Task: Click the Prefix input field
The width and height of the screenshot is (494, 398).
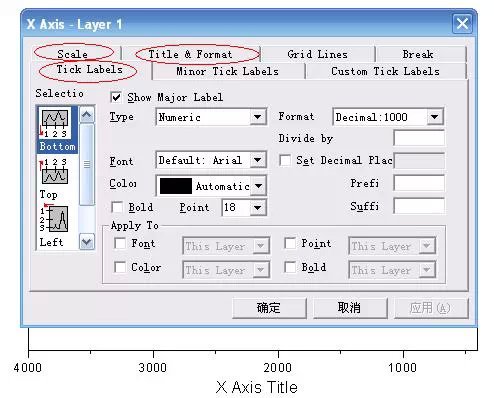Action: (x=419, y=183)
